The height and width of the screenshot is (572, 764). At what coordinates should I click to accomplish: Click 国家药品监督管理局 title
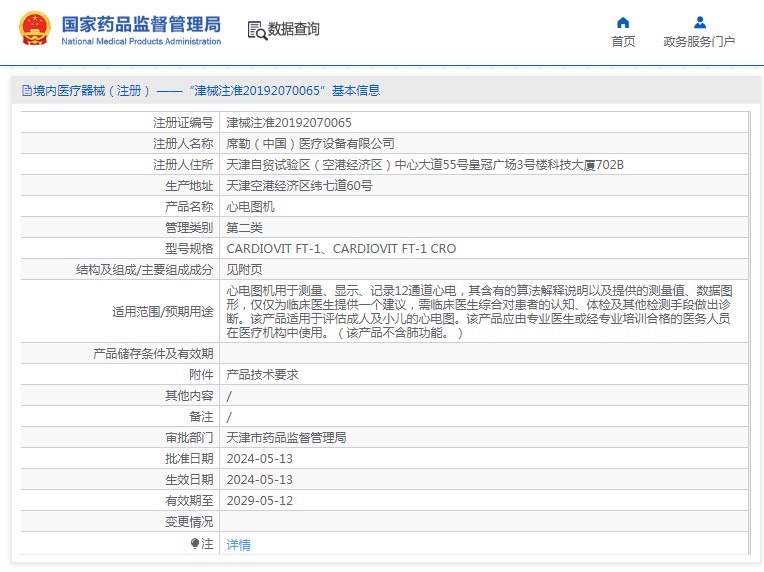click(x=141, y=24)
